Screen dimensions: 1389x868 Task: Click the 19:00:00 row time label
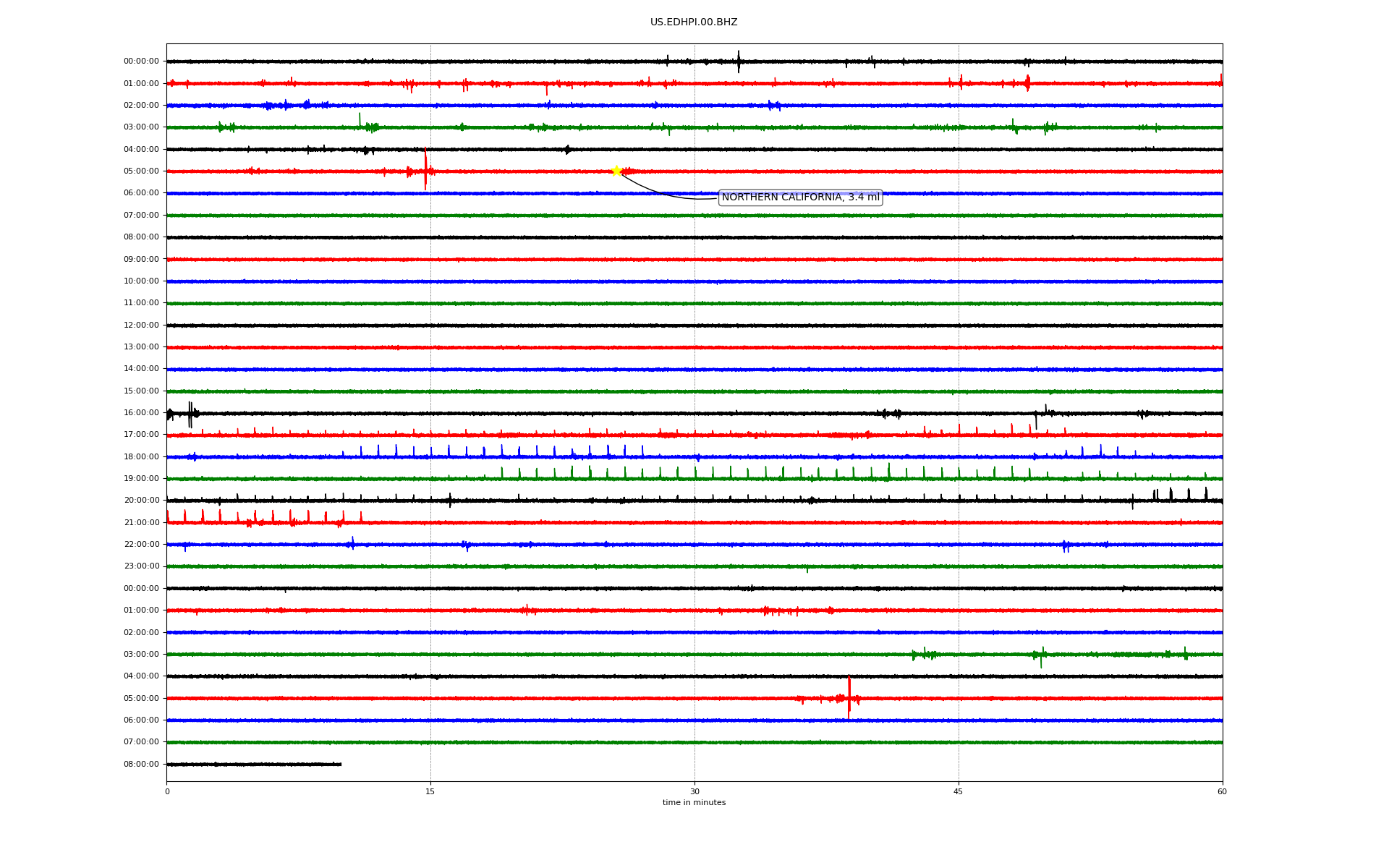coord(141,479)
